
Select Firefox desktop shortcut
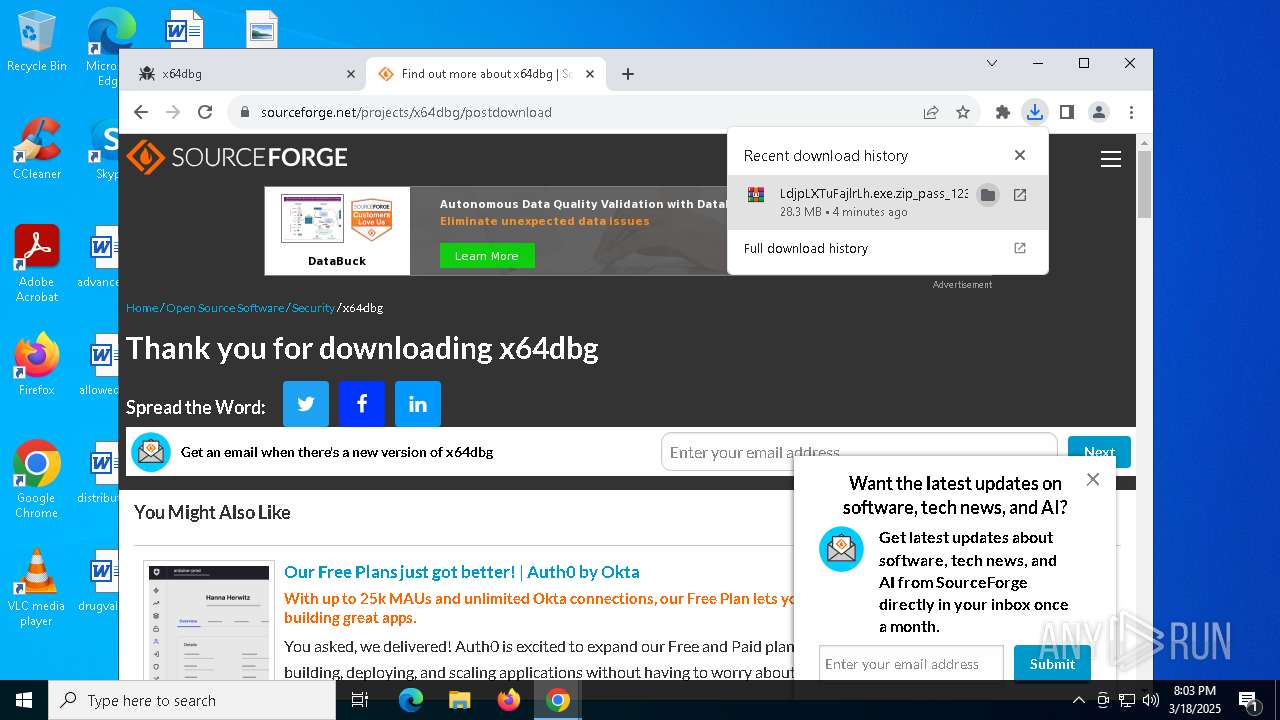(37, 364)
